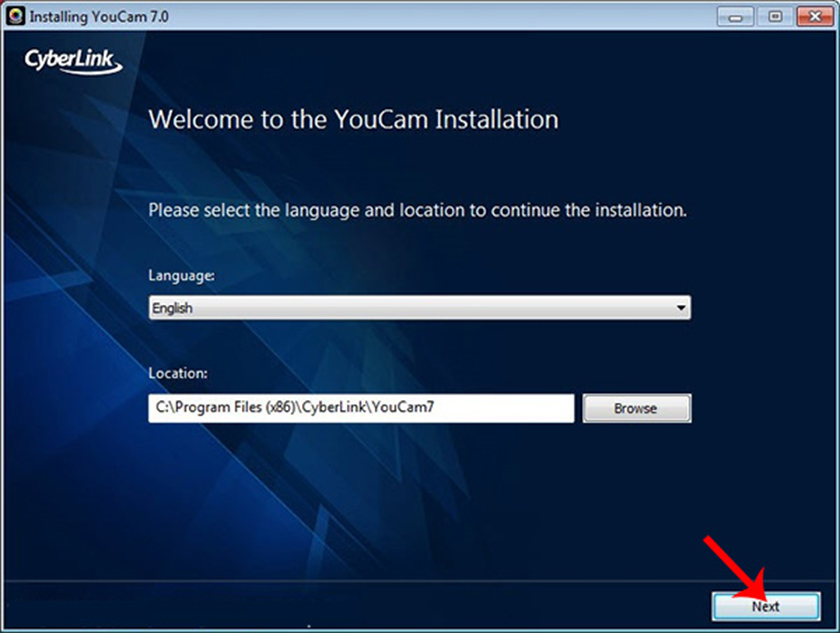Click the YouCam camera icon beside the title
The width and height of the screenshot is (840, 633).
click(13, 15)
